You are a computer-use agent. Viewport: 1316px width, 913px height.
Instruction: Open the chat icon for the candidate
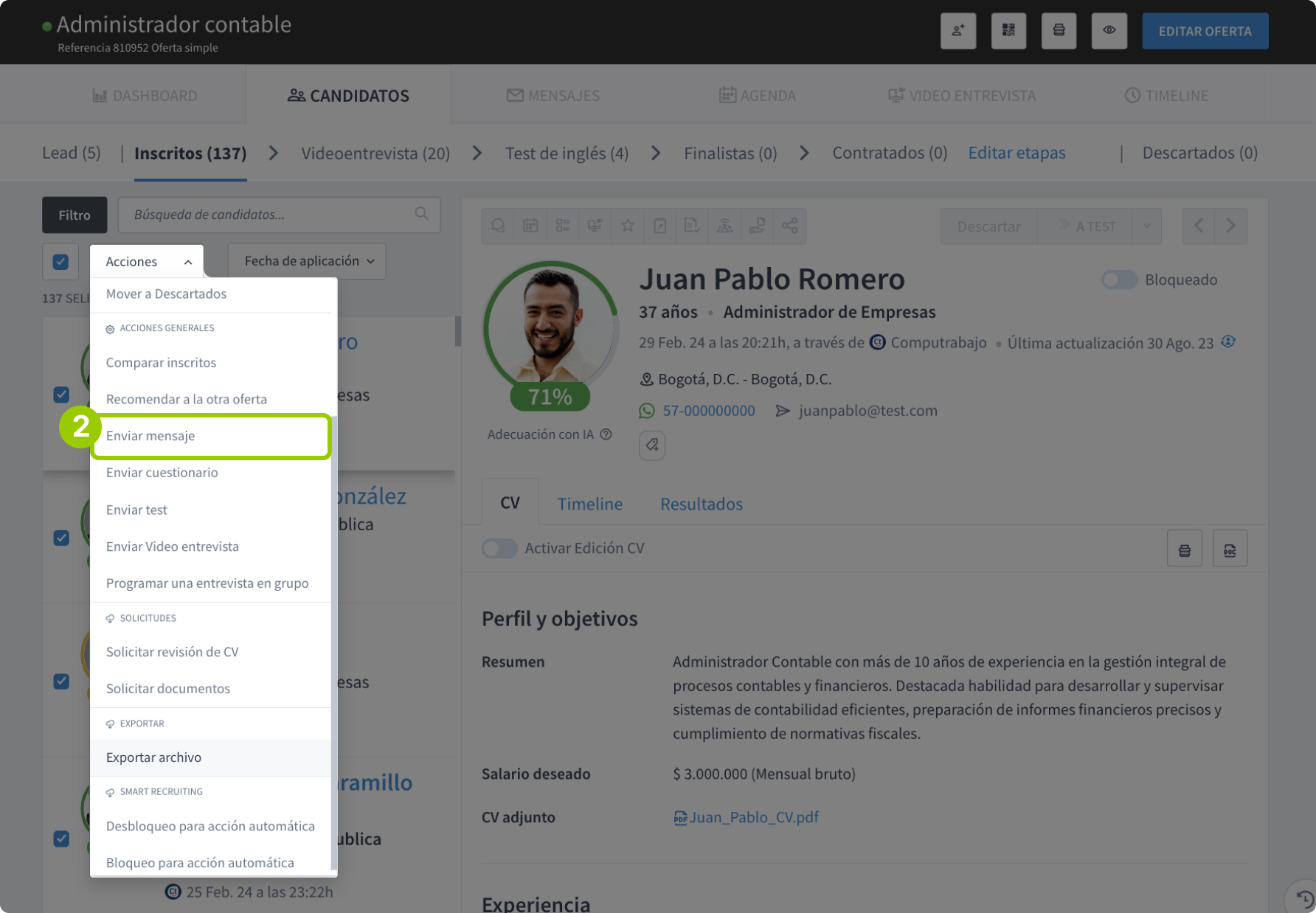pyautogui.click(x=498, y=226)
